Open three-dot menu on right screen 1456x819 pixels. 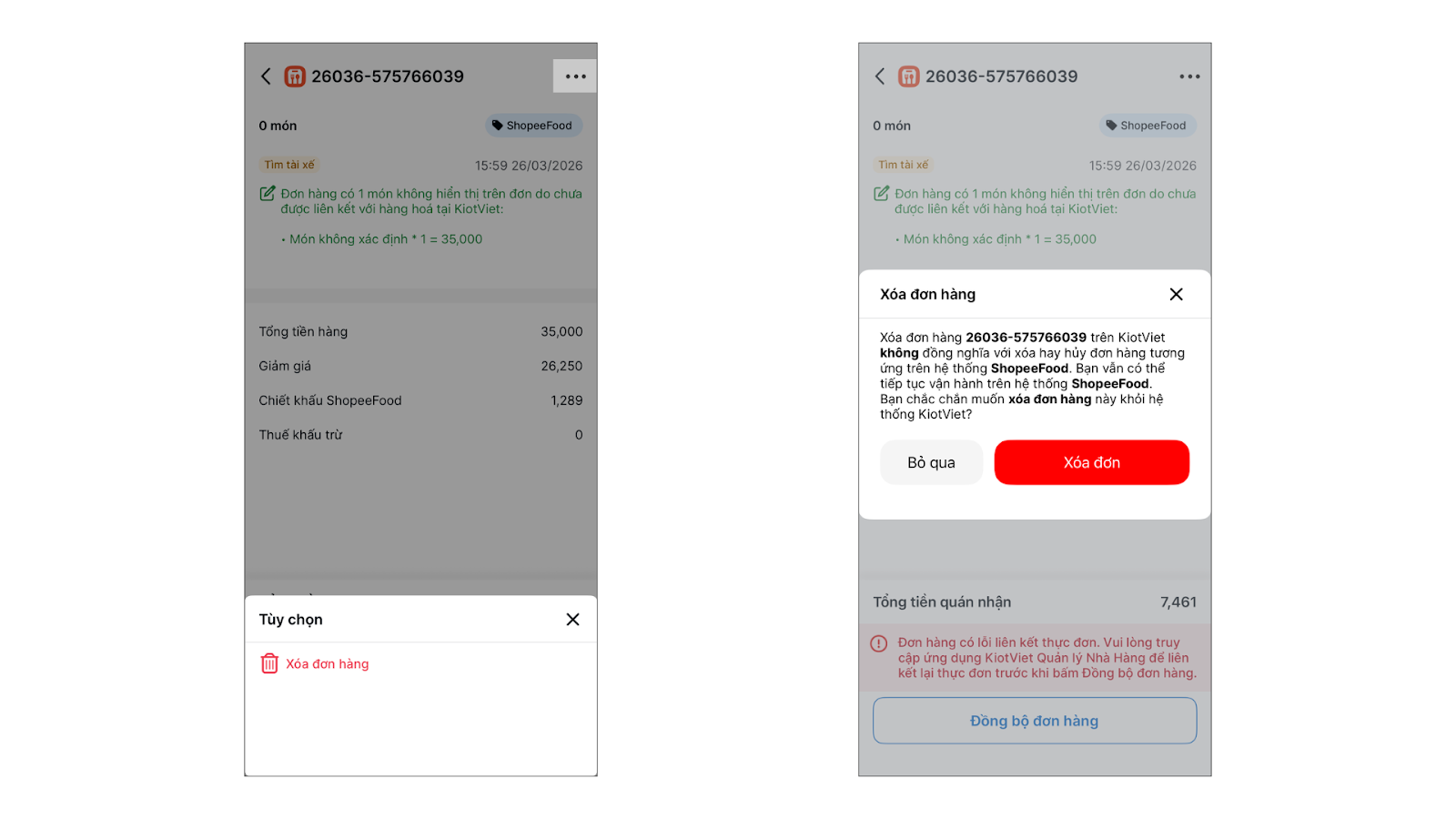[1189, 76]
